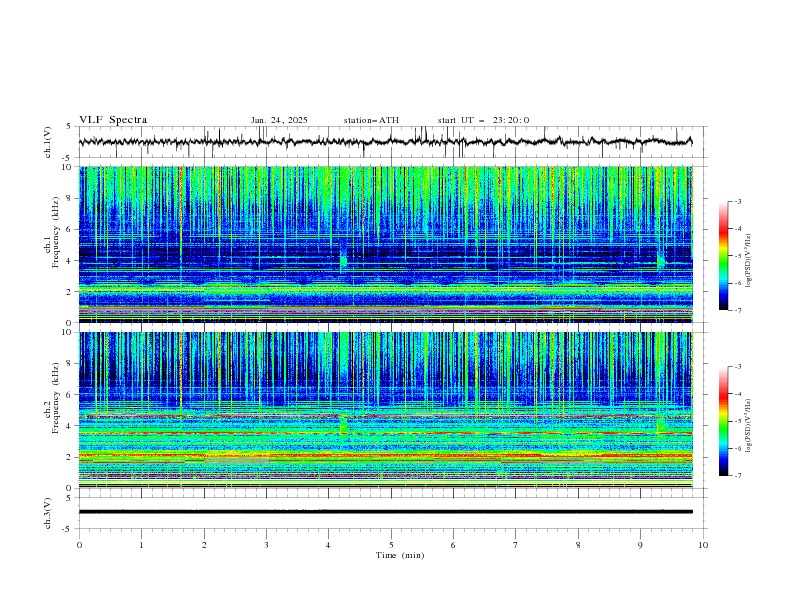Select the "start UT = 23:20:0" text

483,120
